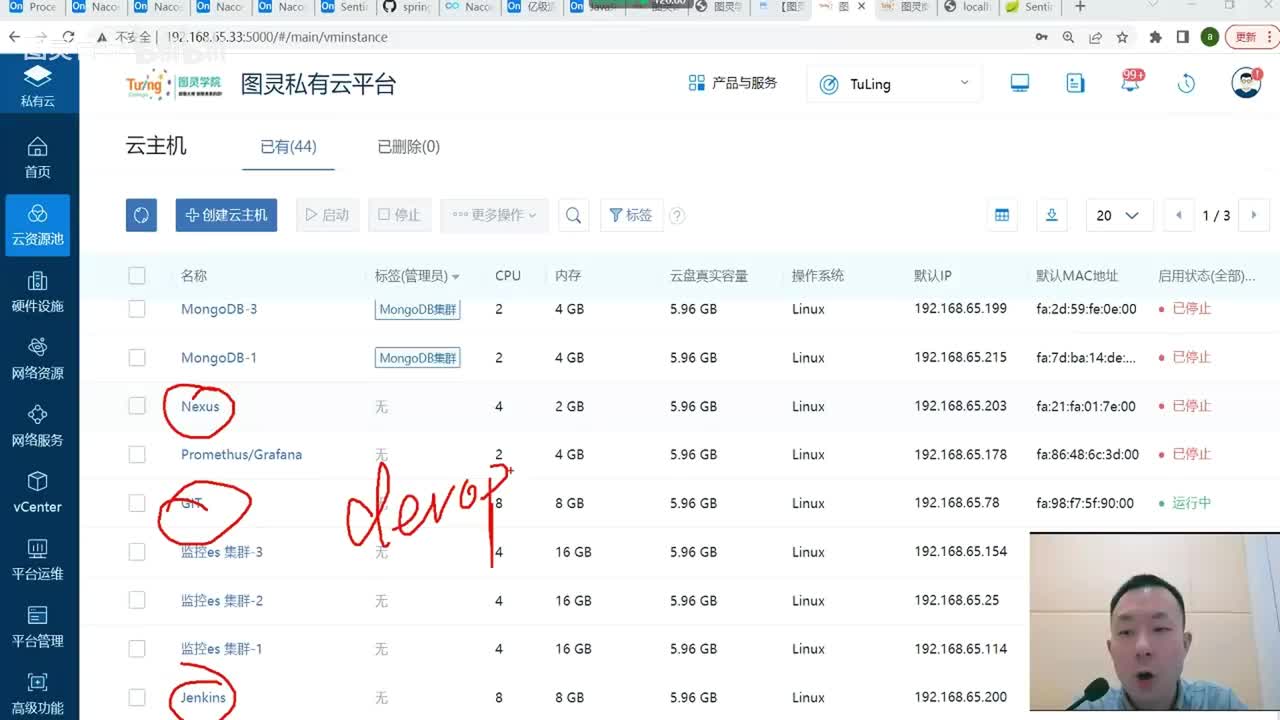The image size is (1280, 720).
Task: Open the 启用状态(全部) column filter
Action: (1206, 276)
